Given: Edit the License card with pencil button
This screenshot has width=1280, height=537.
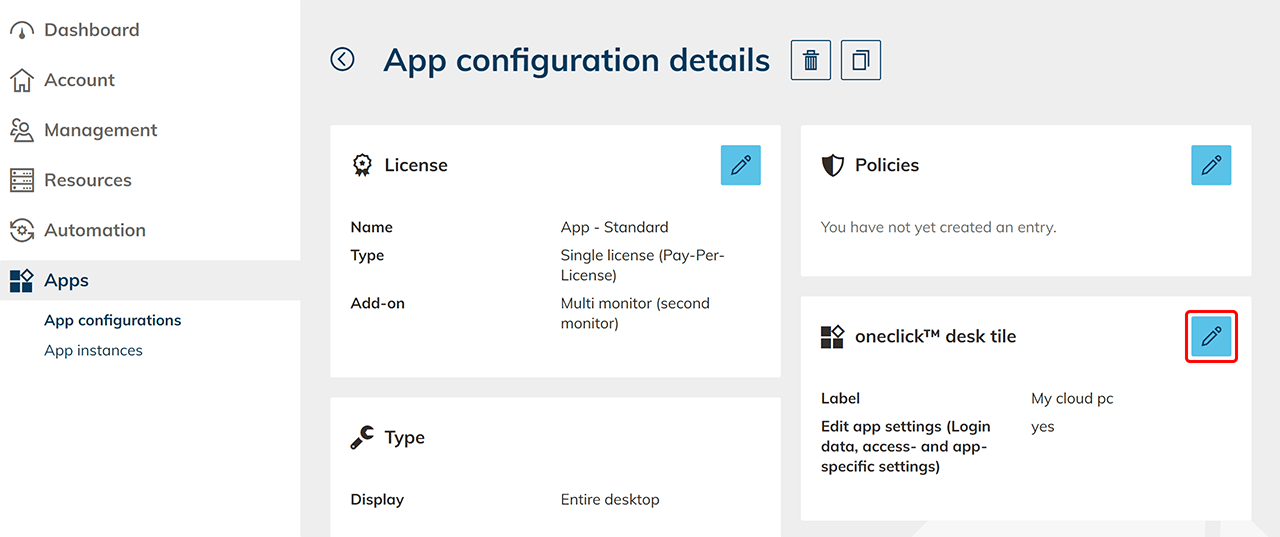Looking at the screenshot, I should pyautogui.click(x=740, y=165).
